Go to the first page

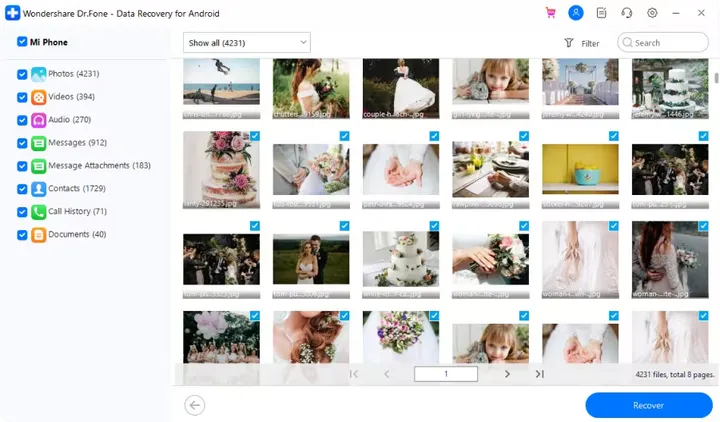click(x=354, y=374)
